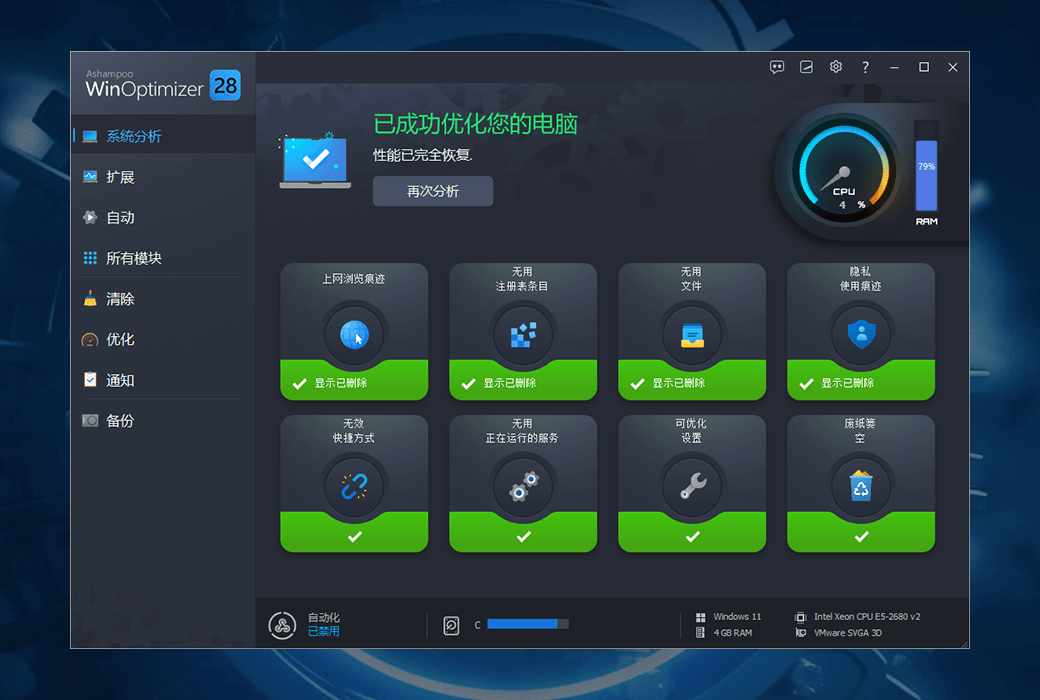Click the registry blocks icon for 无用注册表条目
The width and height of the screenshot is (1040, 700).
point(523,334)
